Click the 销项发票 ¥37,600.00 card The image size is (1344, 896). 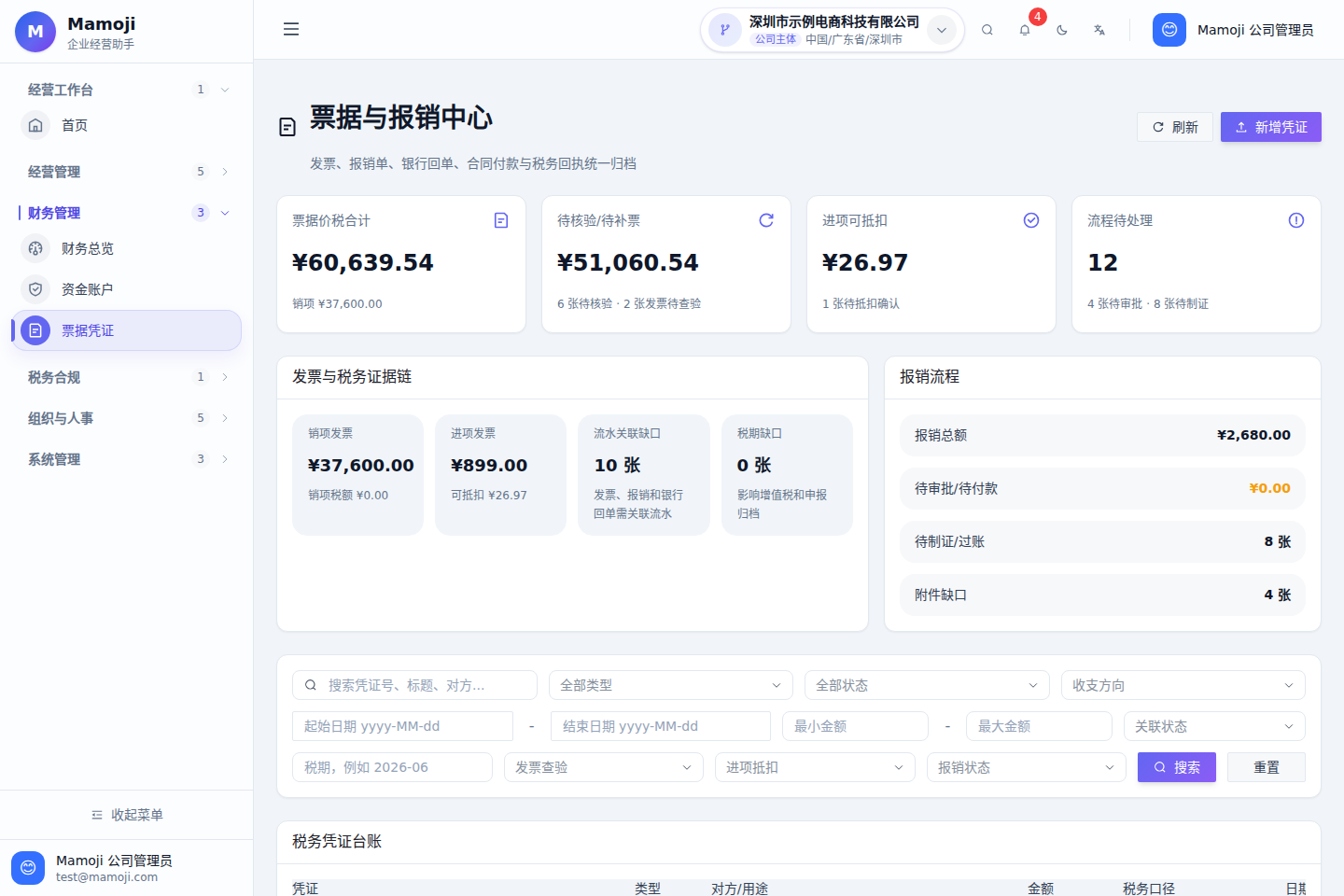click(x=357, y=475)
